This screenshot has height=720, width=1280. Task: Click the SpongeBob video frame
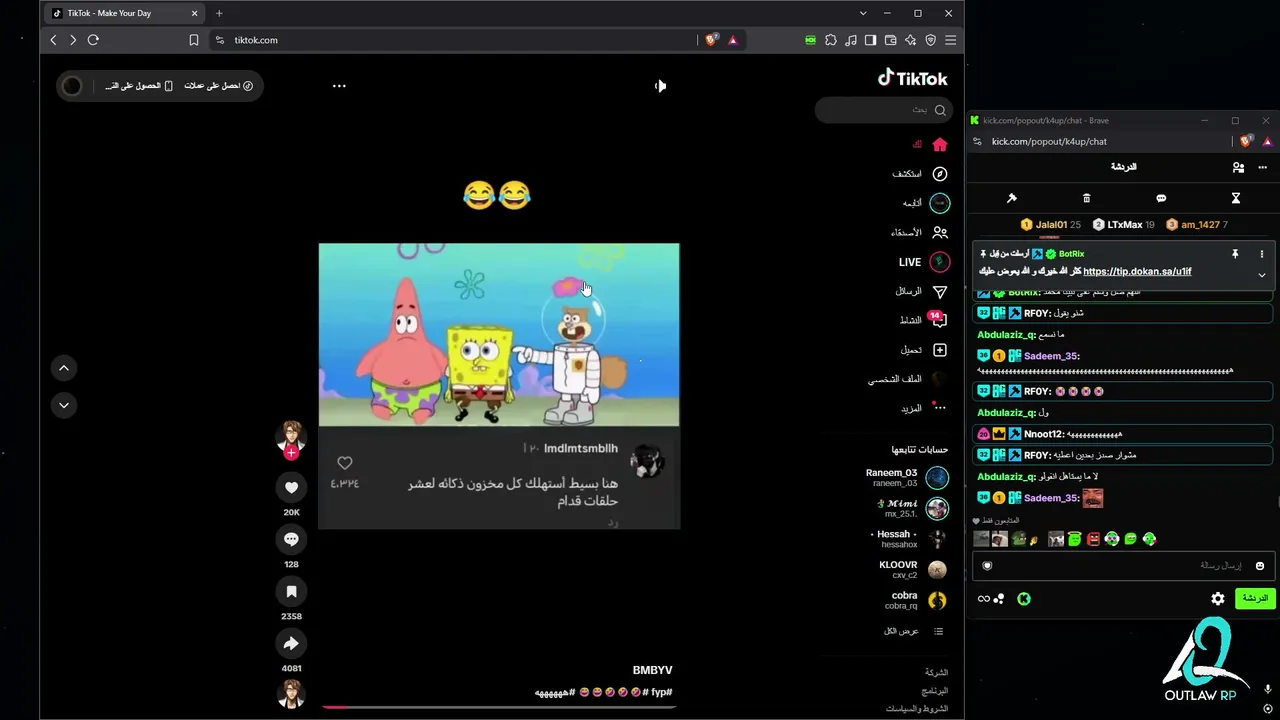(499, 335)
